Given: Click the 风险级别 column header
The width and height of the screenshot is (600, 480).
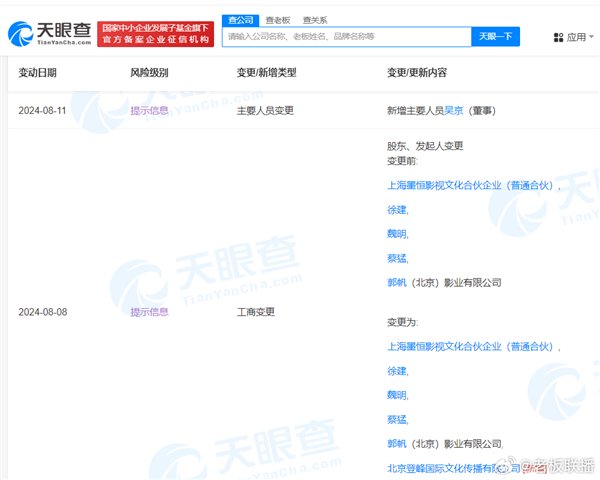Looking at the screenshot, I should click(x=149, y=72).
